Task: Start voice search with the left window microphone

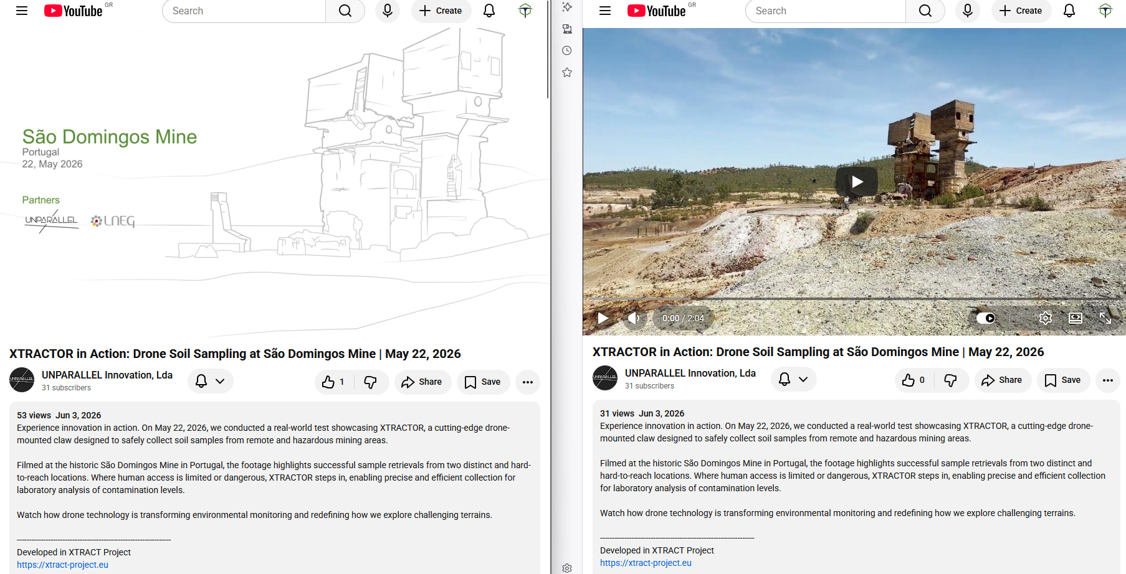Action: coord(387,11)
